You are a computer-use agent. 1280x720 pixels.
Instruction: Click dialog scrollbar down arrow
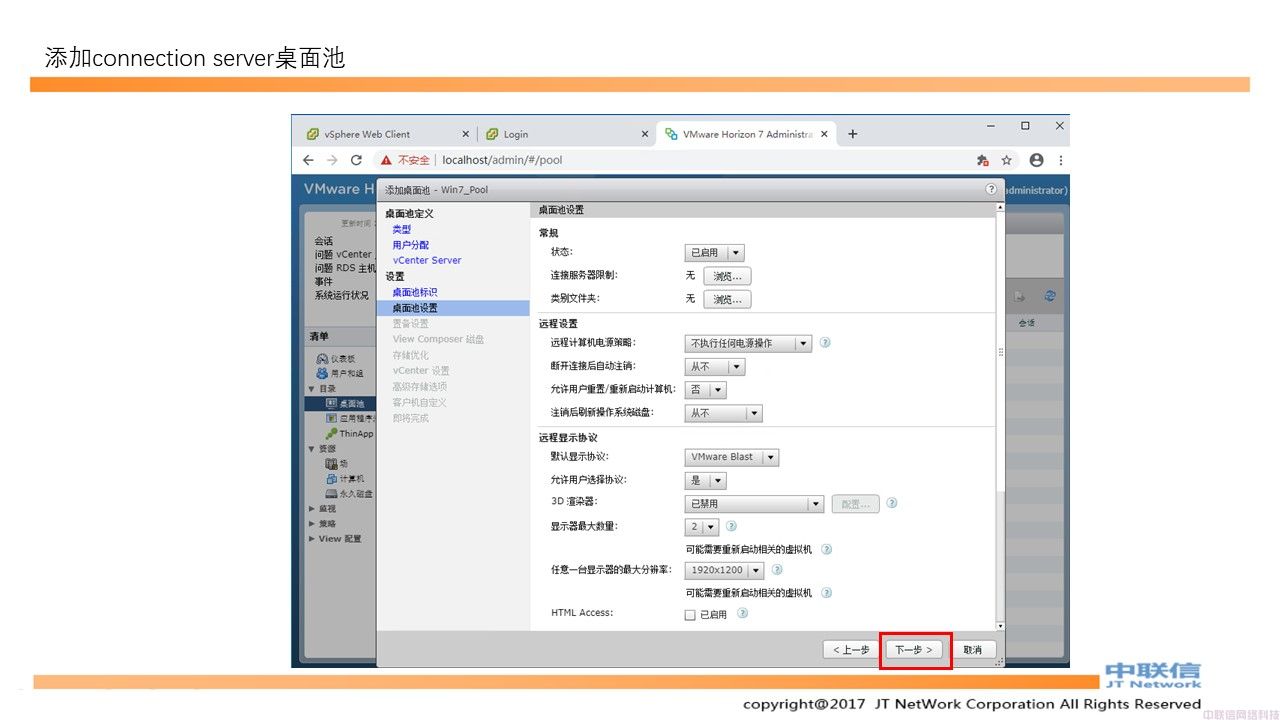point(1000,626)
